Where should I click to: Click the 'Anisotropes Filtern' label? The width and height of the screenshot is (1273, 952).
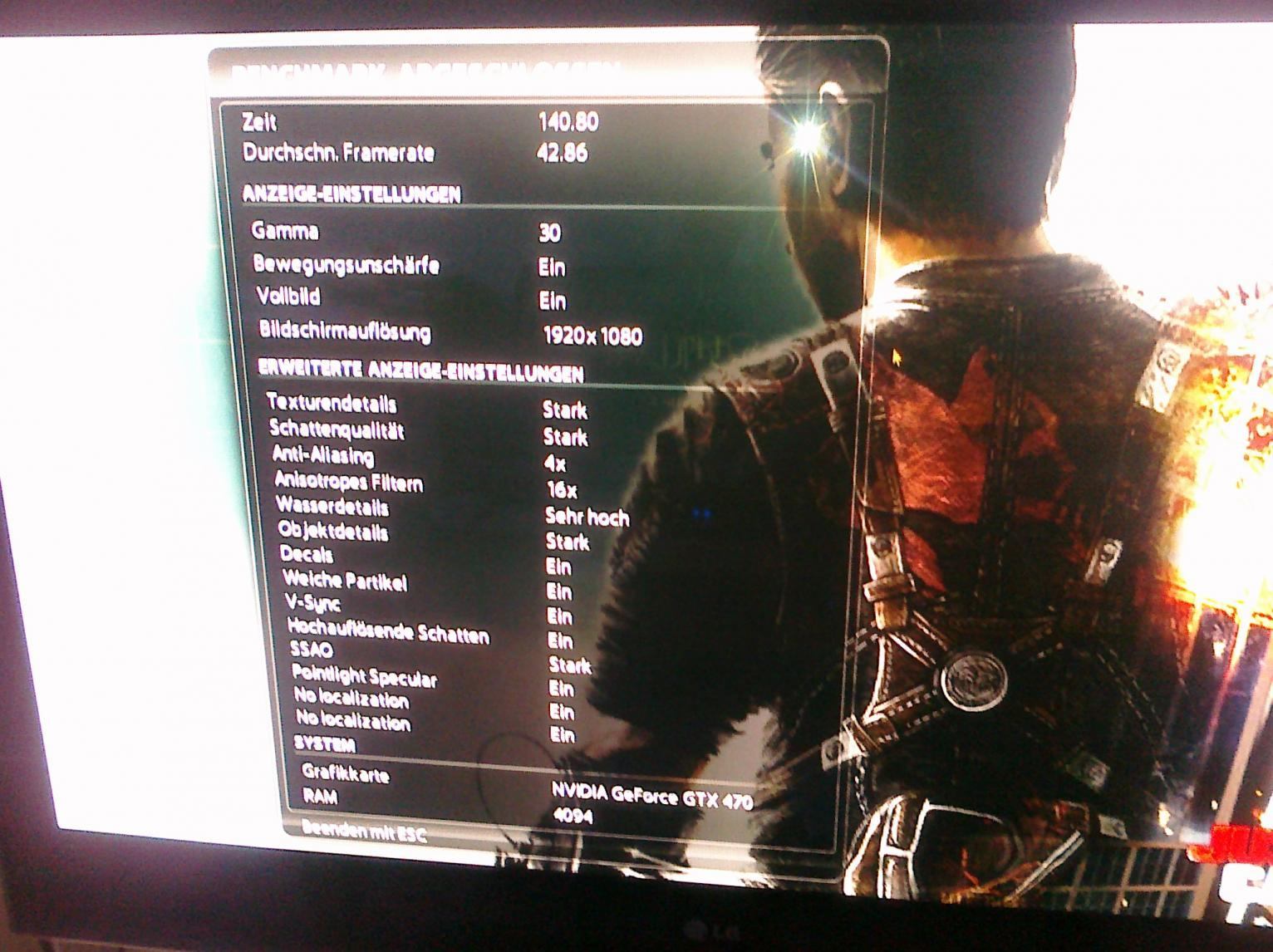click(349, 482)
